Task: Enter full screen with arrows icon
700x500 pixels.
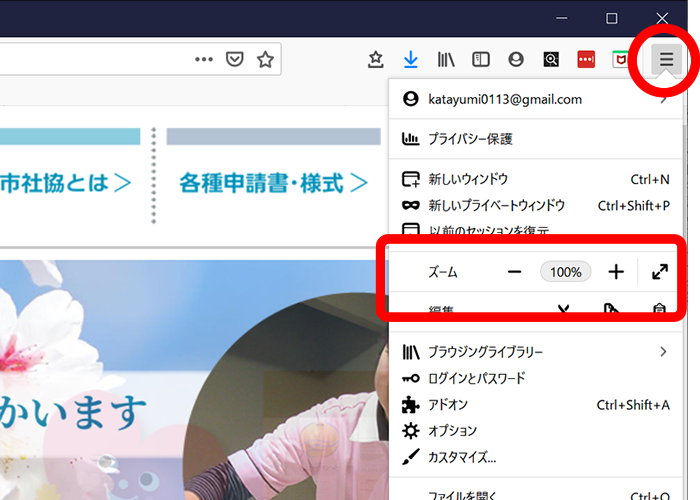Action: pos(660,271)
